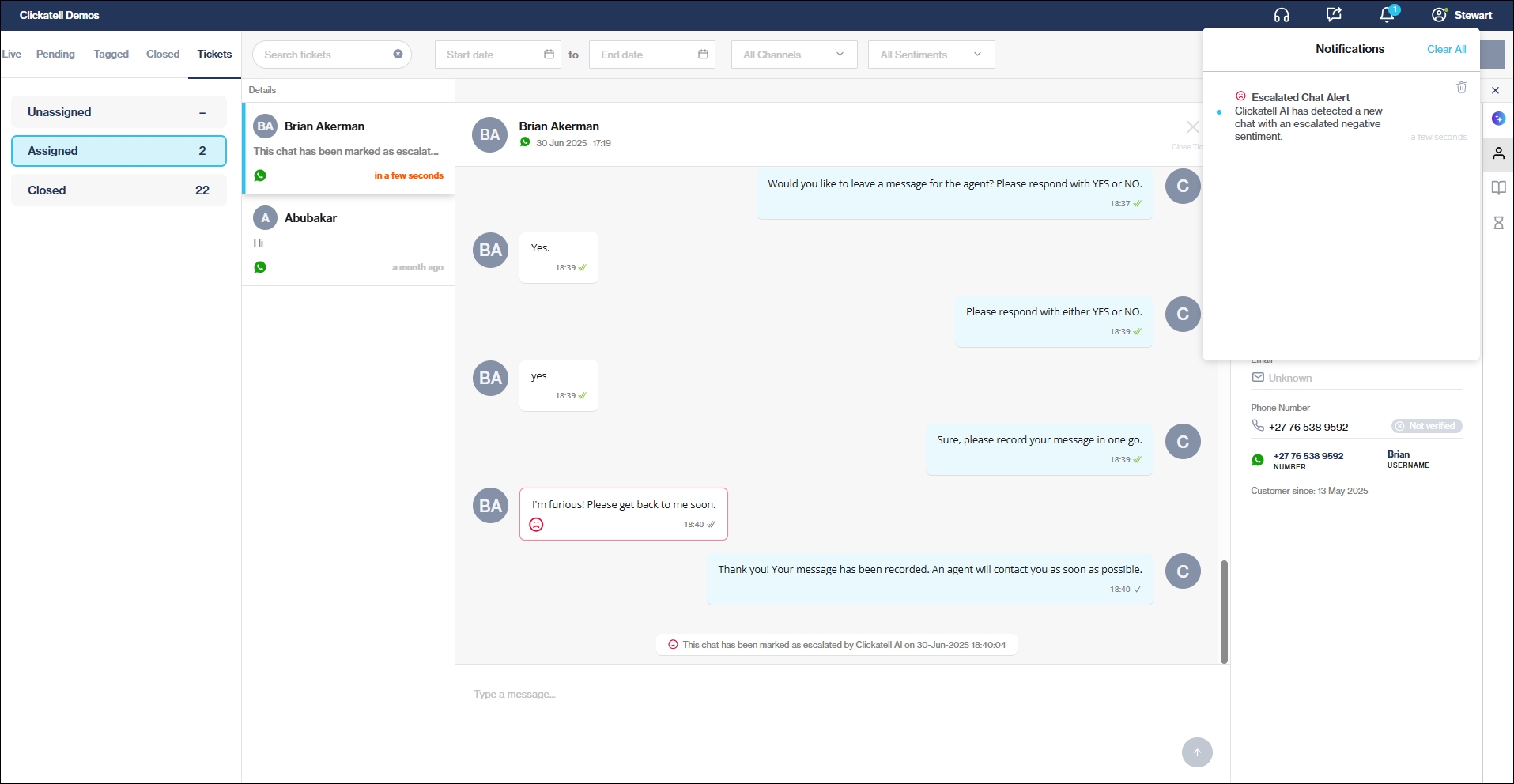Open the customer profile person icon in sidebar
1514x784 pixels.
point(1498,153)
